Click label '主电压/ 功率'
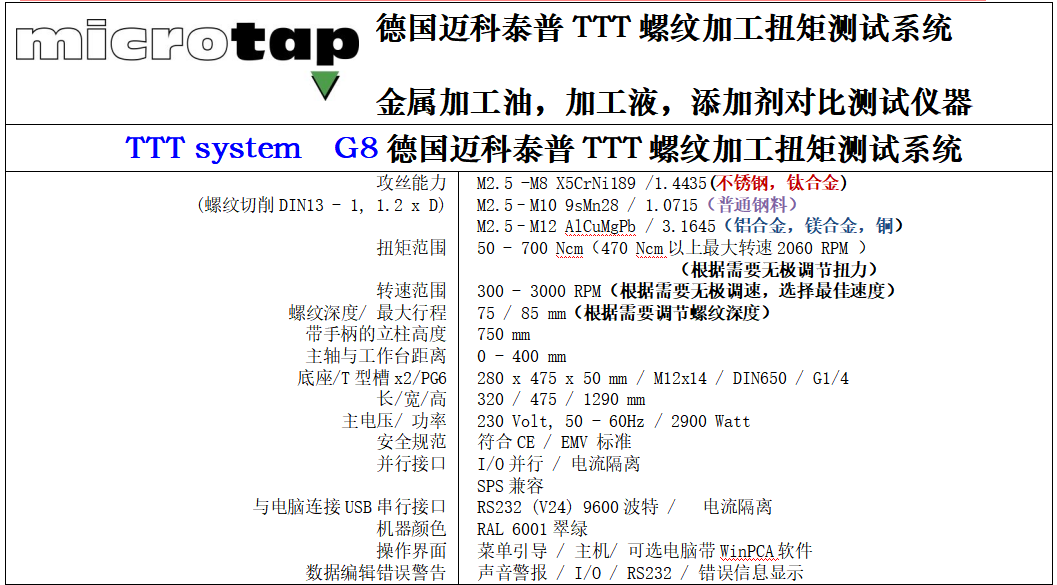 click(x=394, y=421)
